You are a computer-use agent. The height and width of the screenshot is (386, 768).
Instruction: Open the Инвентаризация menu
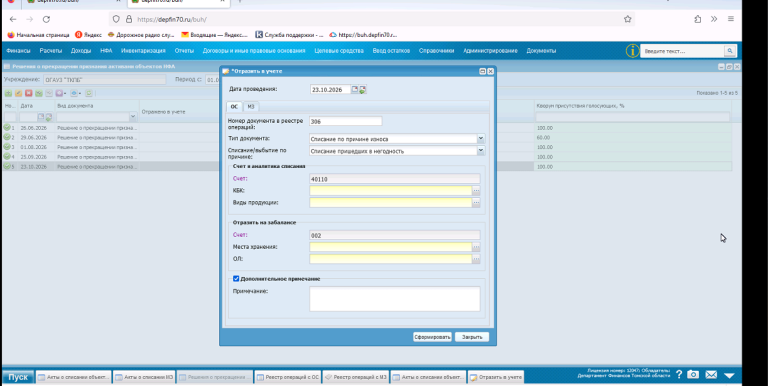coord(144,50)
